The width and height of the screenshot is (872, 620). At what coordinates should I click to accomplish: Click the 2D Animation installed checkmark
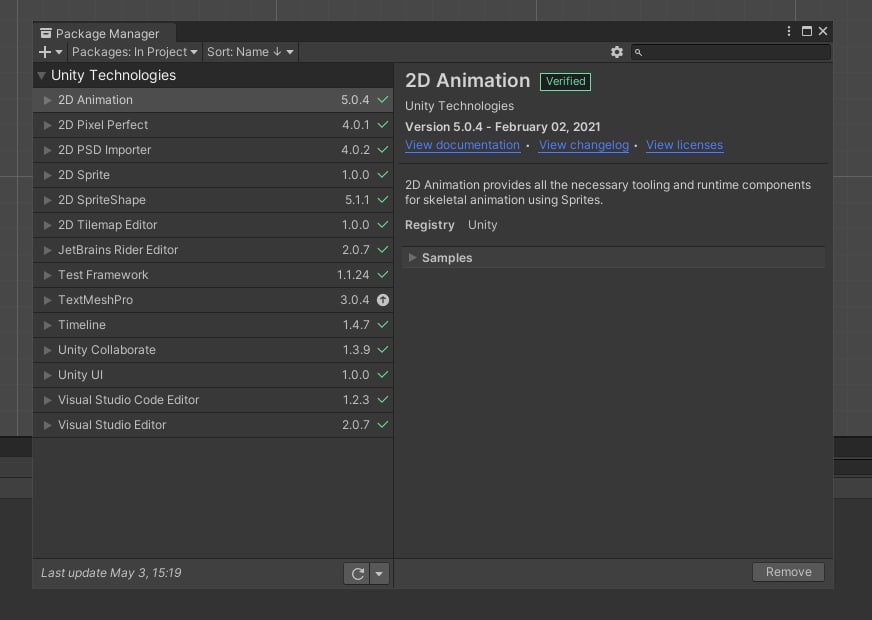click(x=383, y=100)
